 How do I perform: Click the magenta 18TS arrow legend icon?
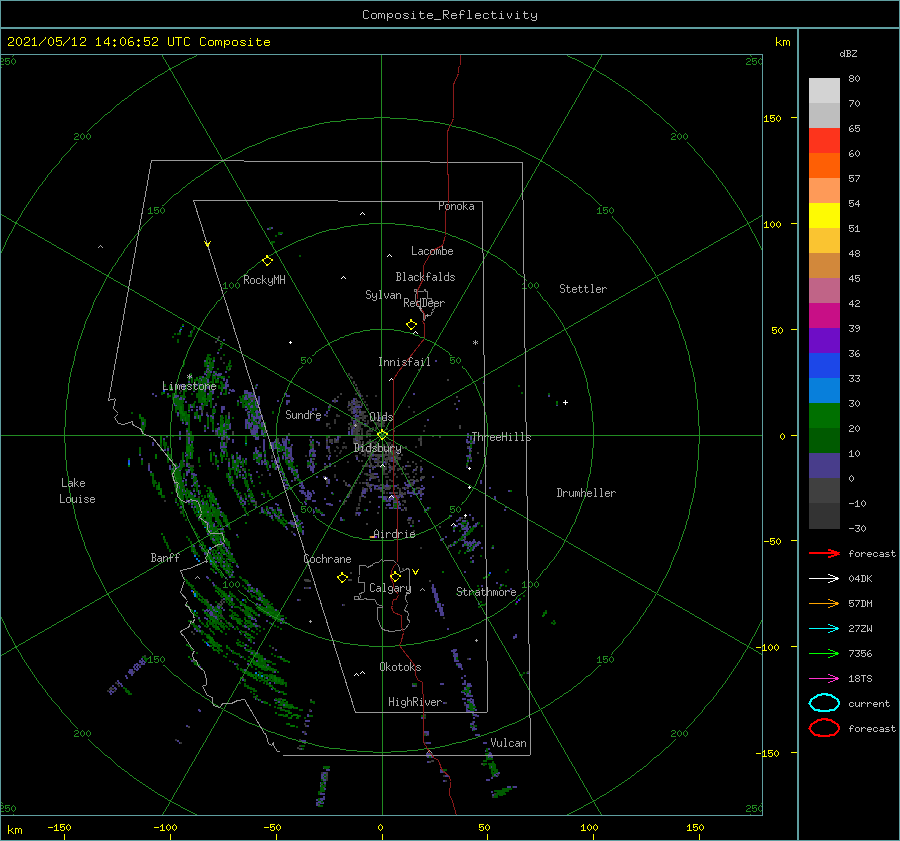(x=824, y=679)
